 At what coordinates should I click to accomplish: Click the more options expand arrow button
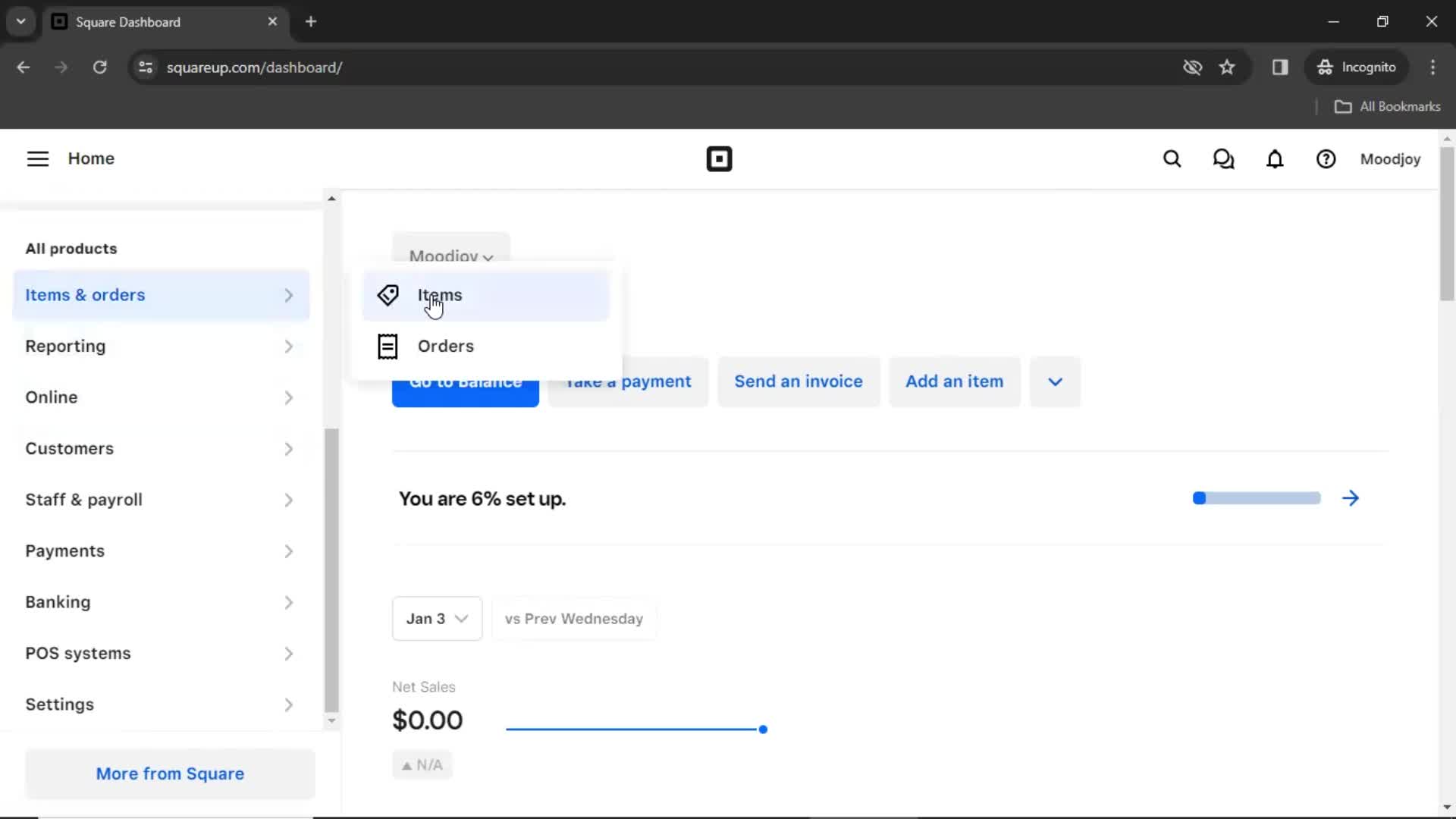[x=1055, y=381]
